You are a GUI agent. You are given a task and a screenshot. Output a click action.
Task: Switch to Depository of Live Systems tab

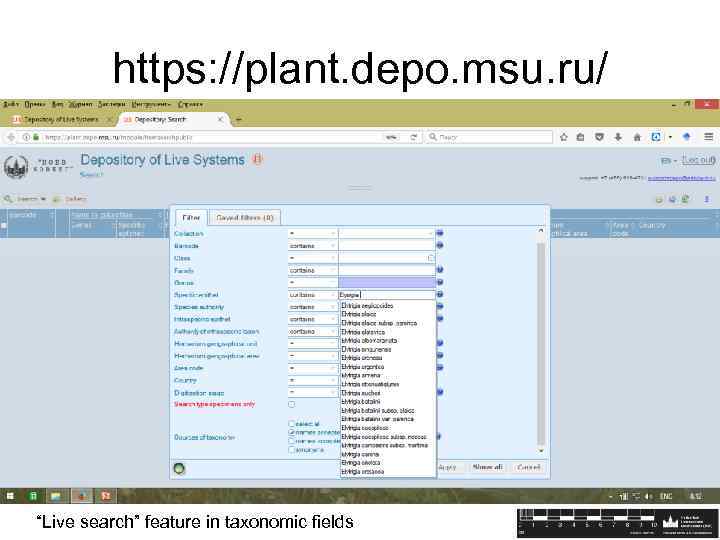pos(61,119)
